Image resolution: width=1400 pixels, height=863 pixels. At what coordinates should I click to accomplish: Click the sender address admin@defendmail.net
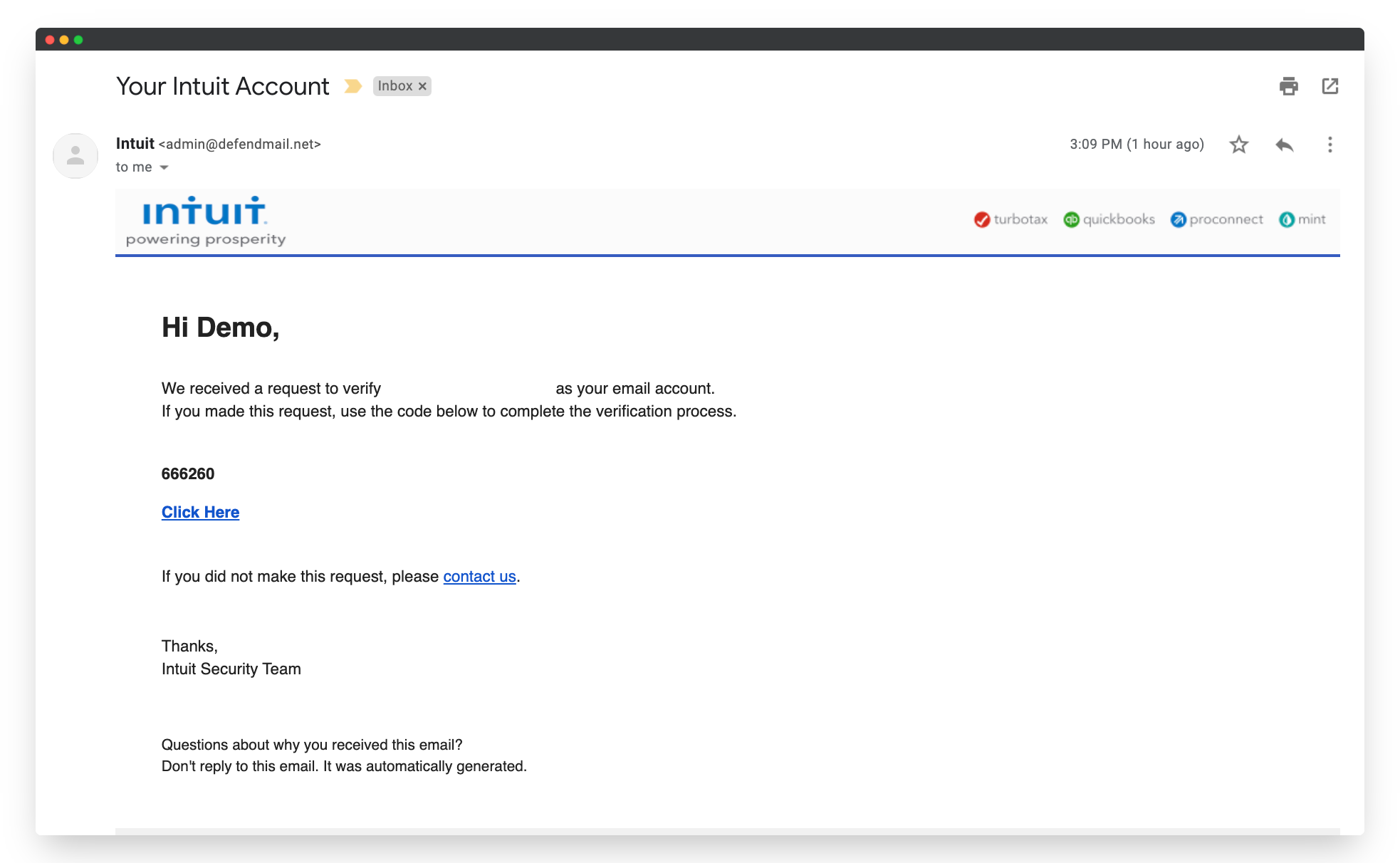[x=240, y=144]
